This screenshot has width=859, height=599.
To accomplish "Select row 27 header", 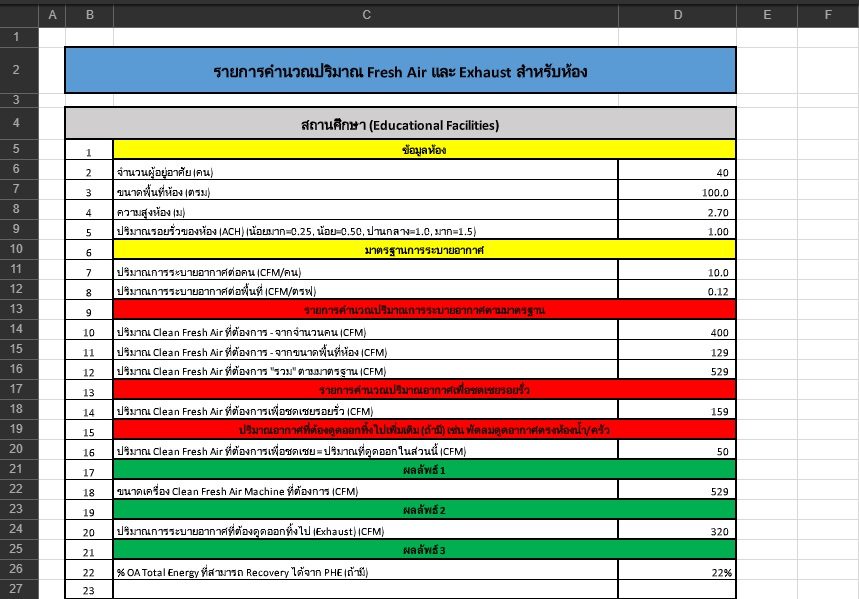I will [18, 590].
